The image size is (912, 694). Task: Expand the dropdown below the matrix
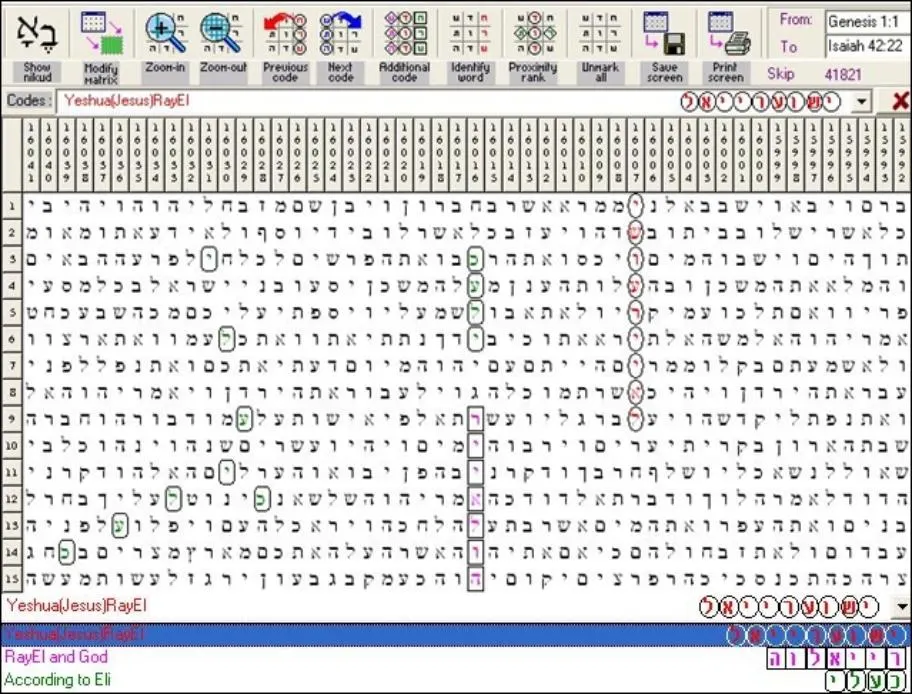coord(902,607)
